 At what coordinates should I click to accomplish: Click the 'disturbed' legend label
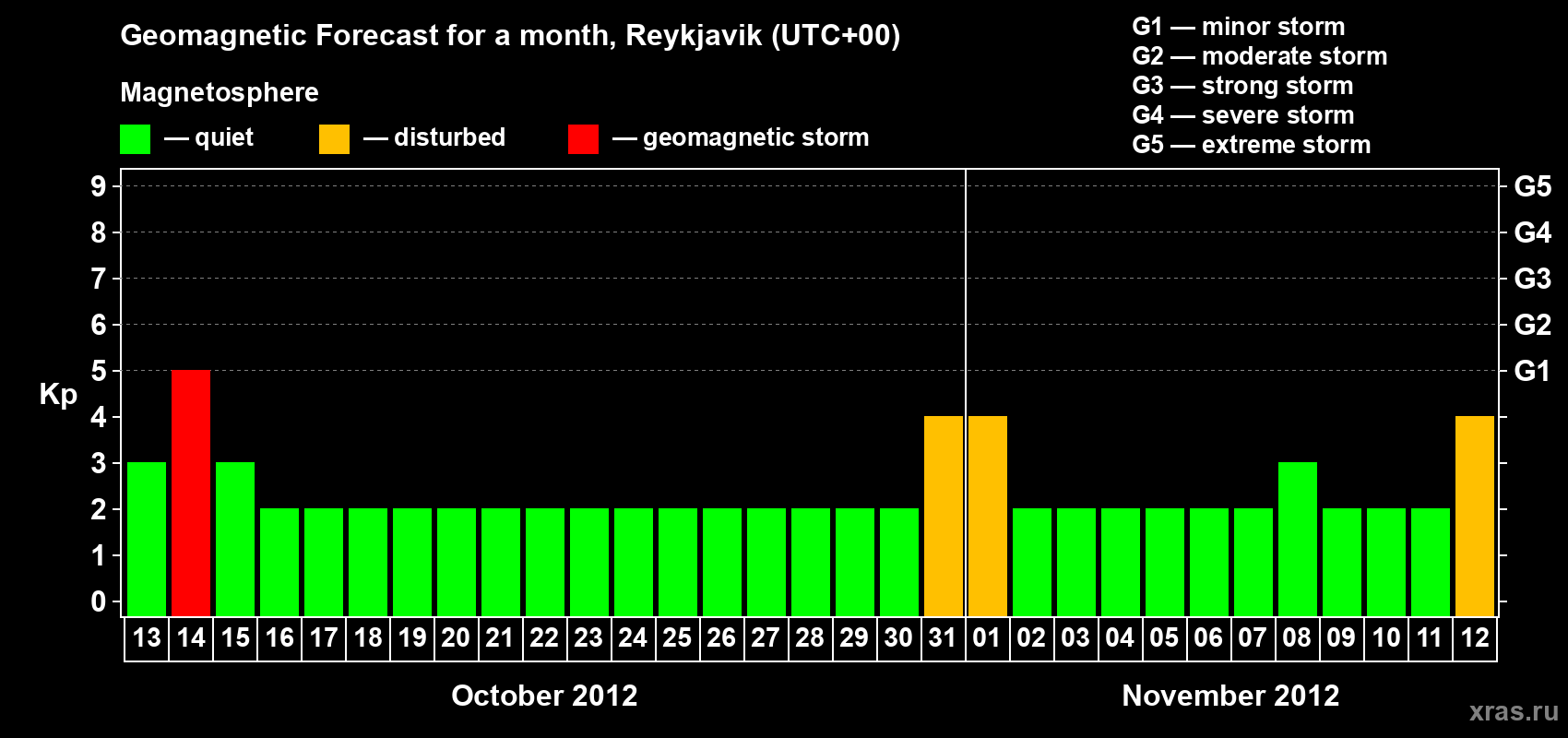[x=449, y=137]
